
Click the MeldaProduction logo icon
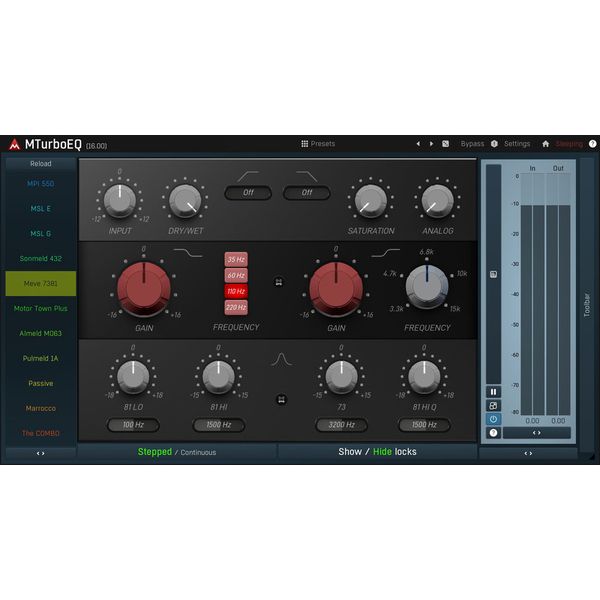point(15,144)
